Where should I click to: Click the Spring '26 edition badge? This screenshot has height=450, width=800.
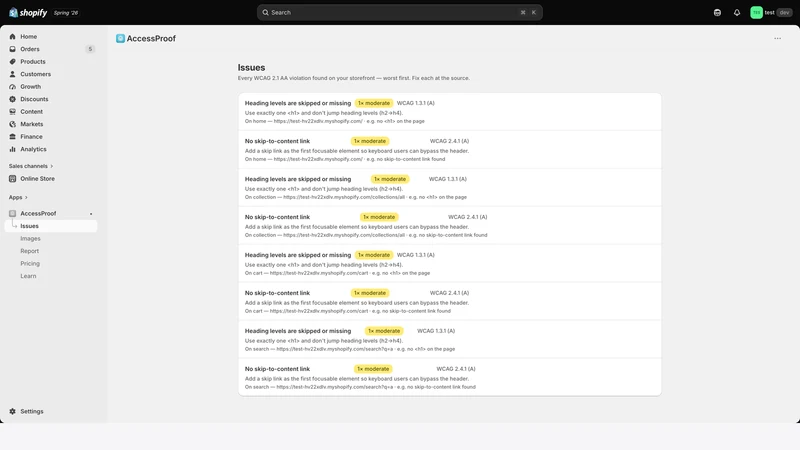tap(66, 13)
